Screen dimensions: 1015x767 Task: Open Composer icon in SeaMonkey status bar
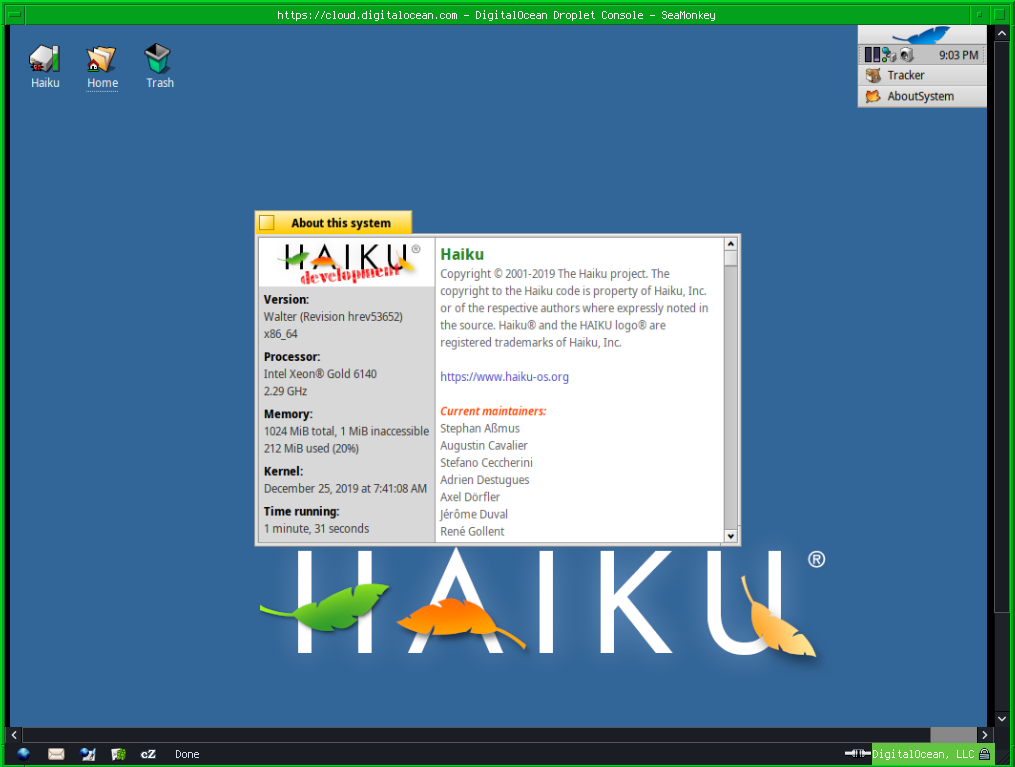pos(87,754)
